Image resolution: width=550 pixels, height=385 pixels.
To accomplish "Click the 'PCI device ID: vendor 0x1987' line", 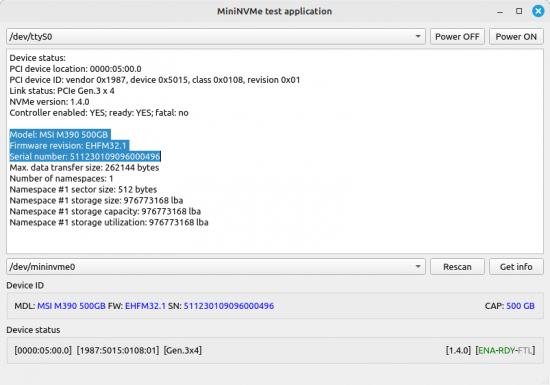I will pyautogui.click(x=155, y=80).
